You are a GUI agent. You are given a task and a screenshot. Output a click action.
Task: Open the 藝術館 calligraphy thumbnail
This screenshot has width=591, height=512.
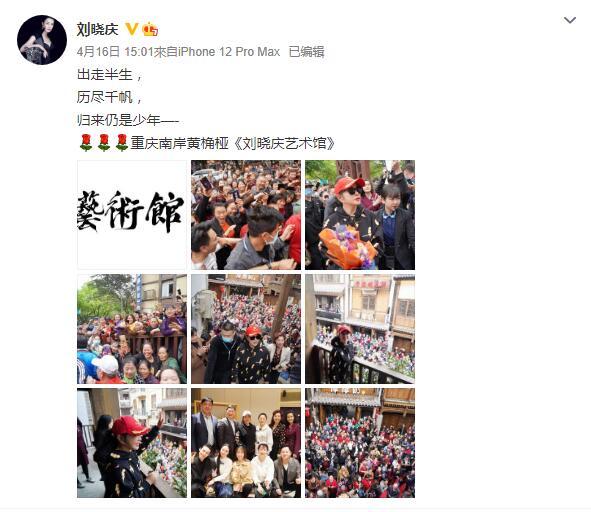(132, 215)
